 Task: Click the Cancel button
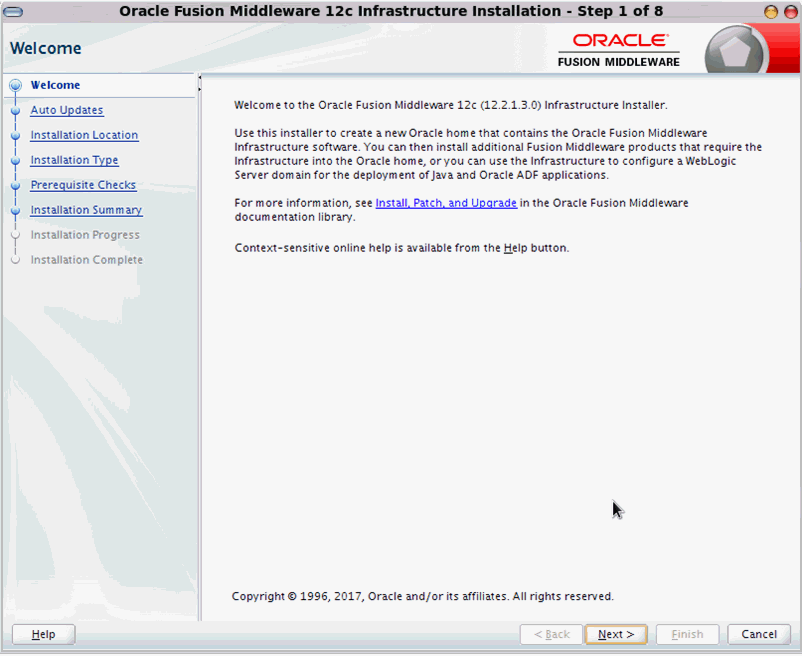point(759,635)
